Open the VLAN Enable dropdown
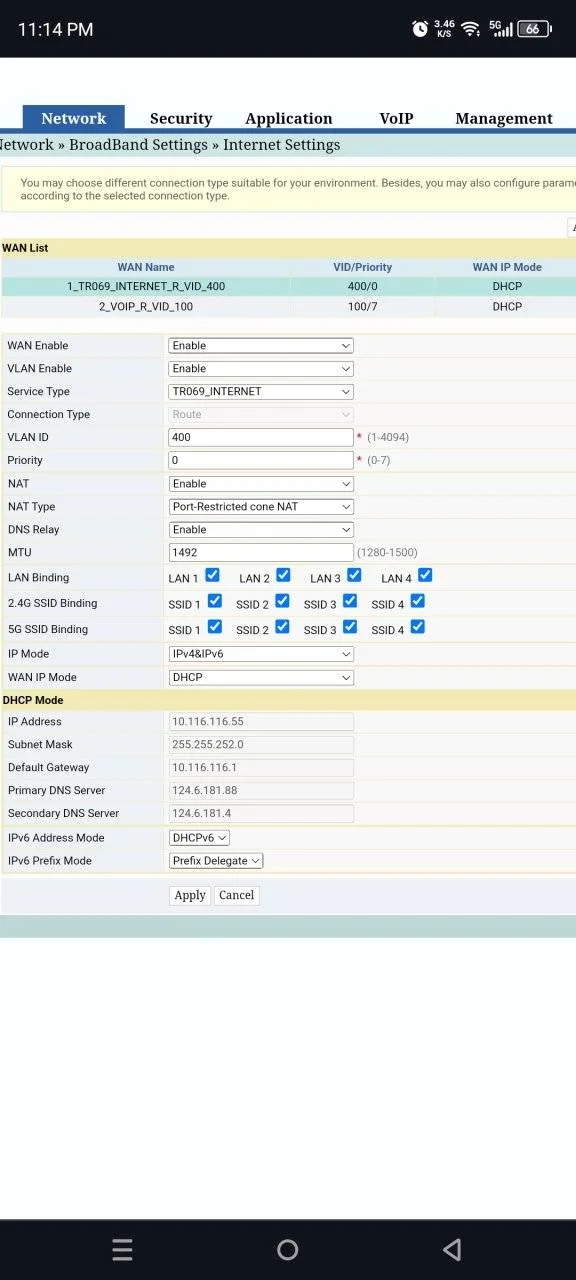Screen dimensions: 576x1280 click(x=261, y=369)
